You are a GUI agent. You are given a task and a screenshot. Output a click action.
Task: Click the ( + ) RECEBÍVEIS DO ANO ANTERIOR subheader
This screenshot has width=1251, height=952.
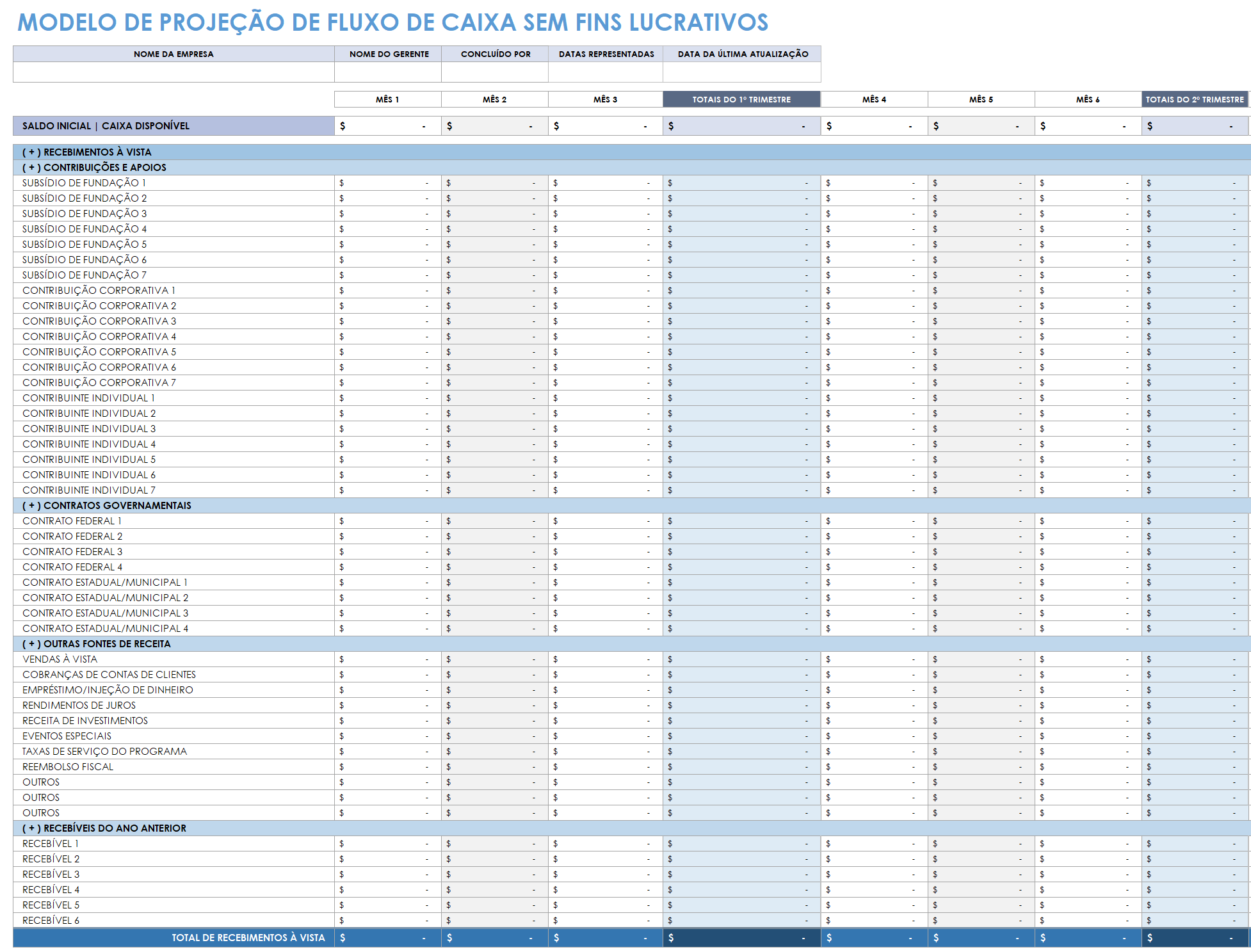(631, 828)
